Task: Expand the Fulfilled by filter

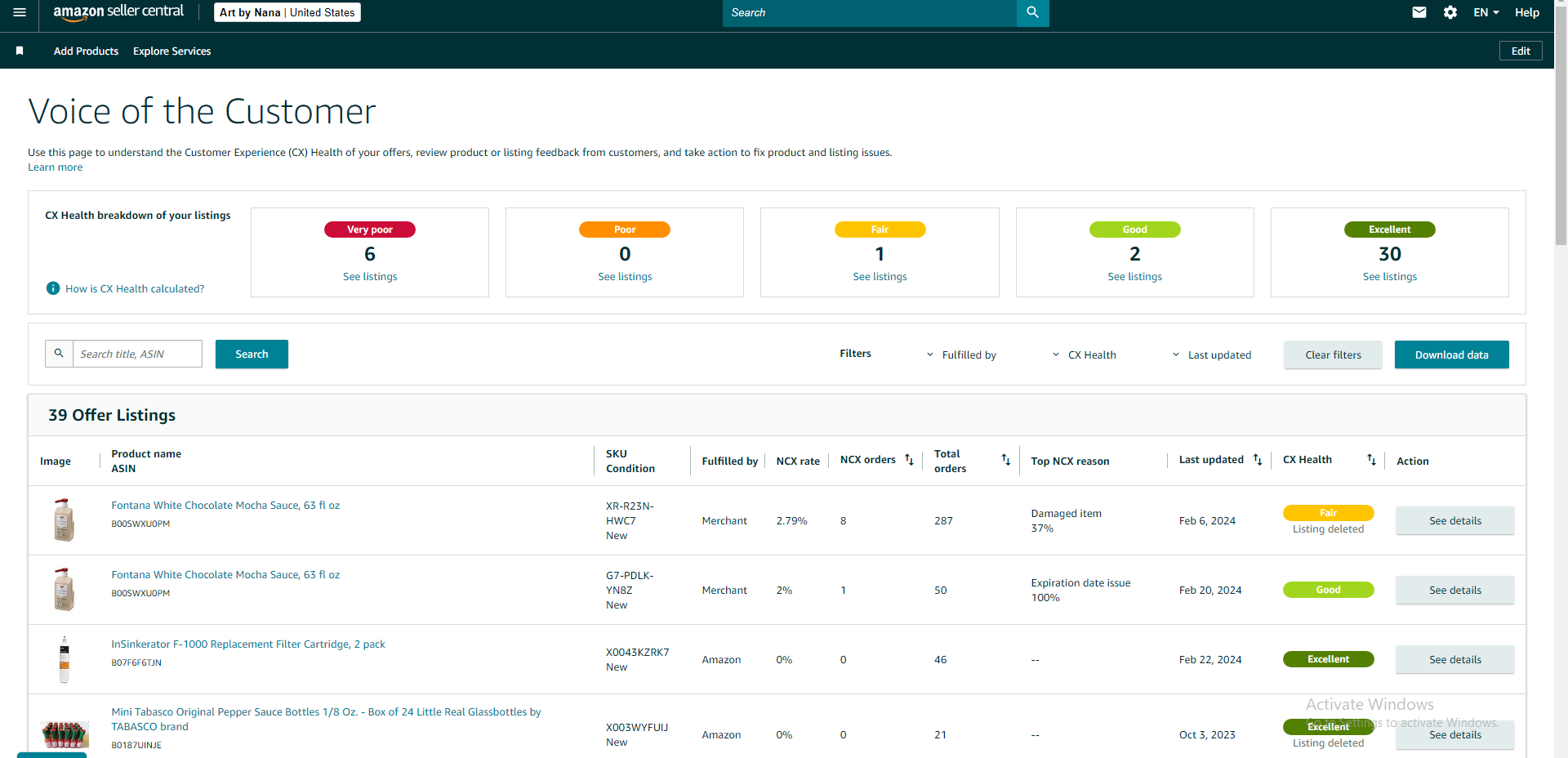Action: [x=961, y=354]
